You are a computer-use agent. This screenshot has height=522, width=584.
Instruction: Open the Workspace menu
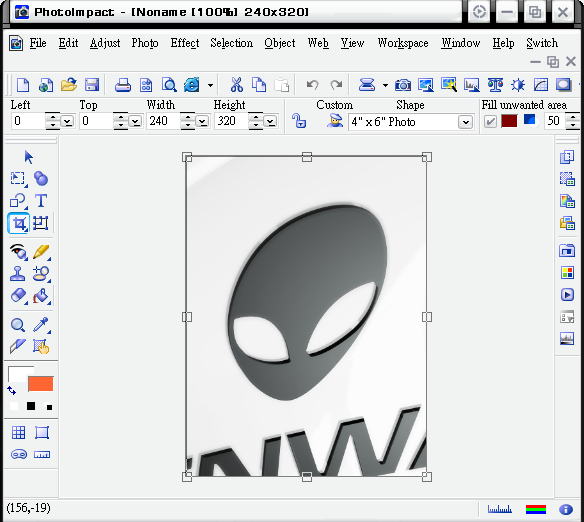403,43
